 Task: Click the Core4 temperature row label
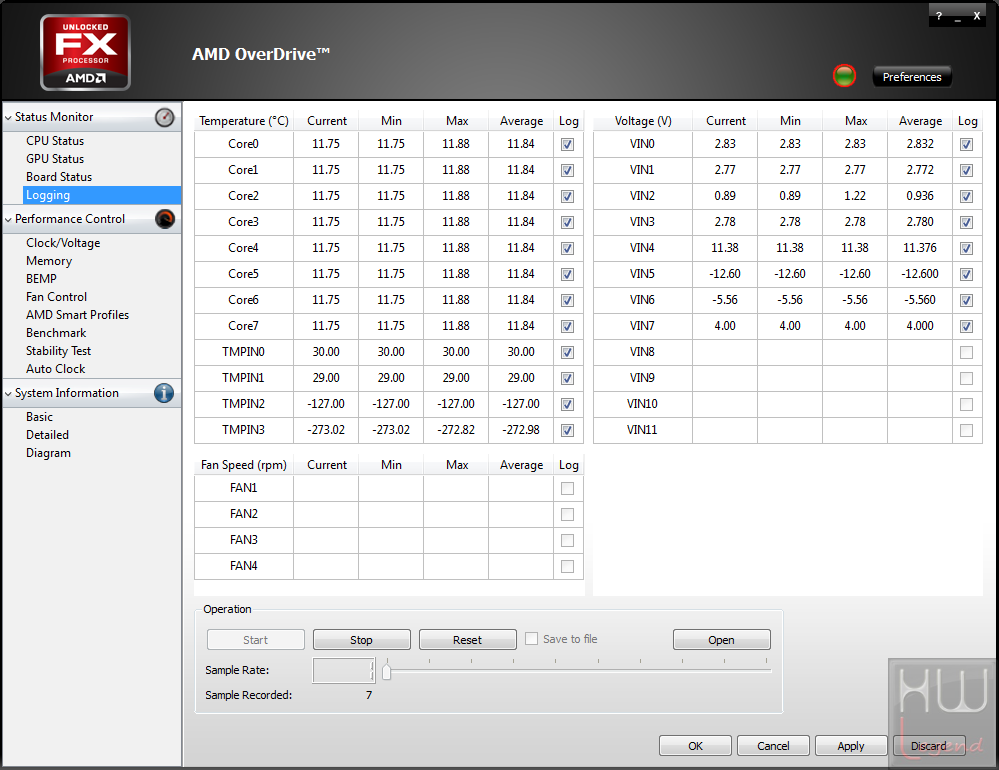click(243, 248)
